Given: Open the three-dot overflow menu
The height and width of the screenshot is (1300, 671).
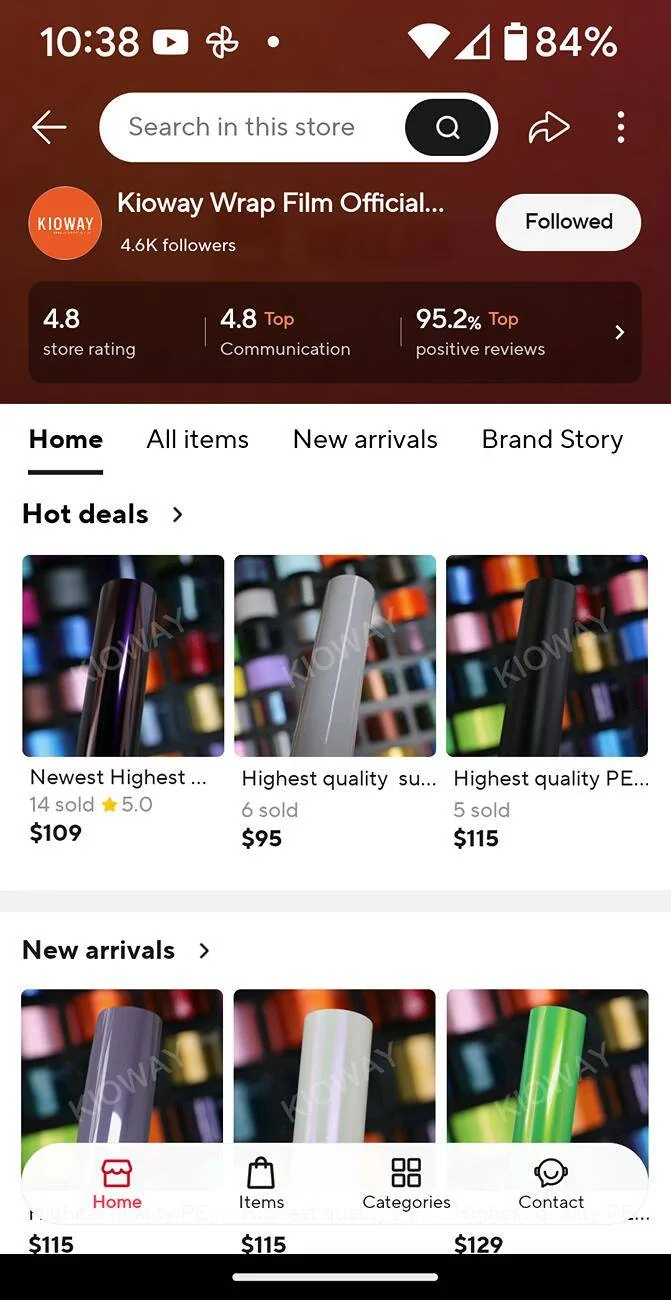Looking at the screenshot, I should pyautogui.click(x=621, y=127).
